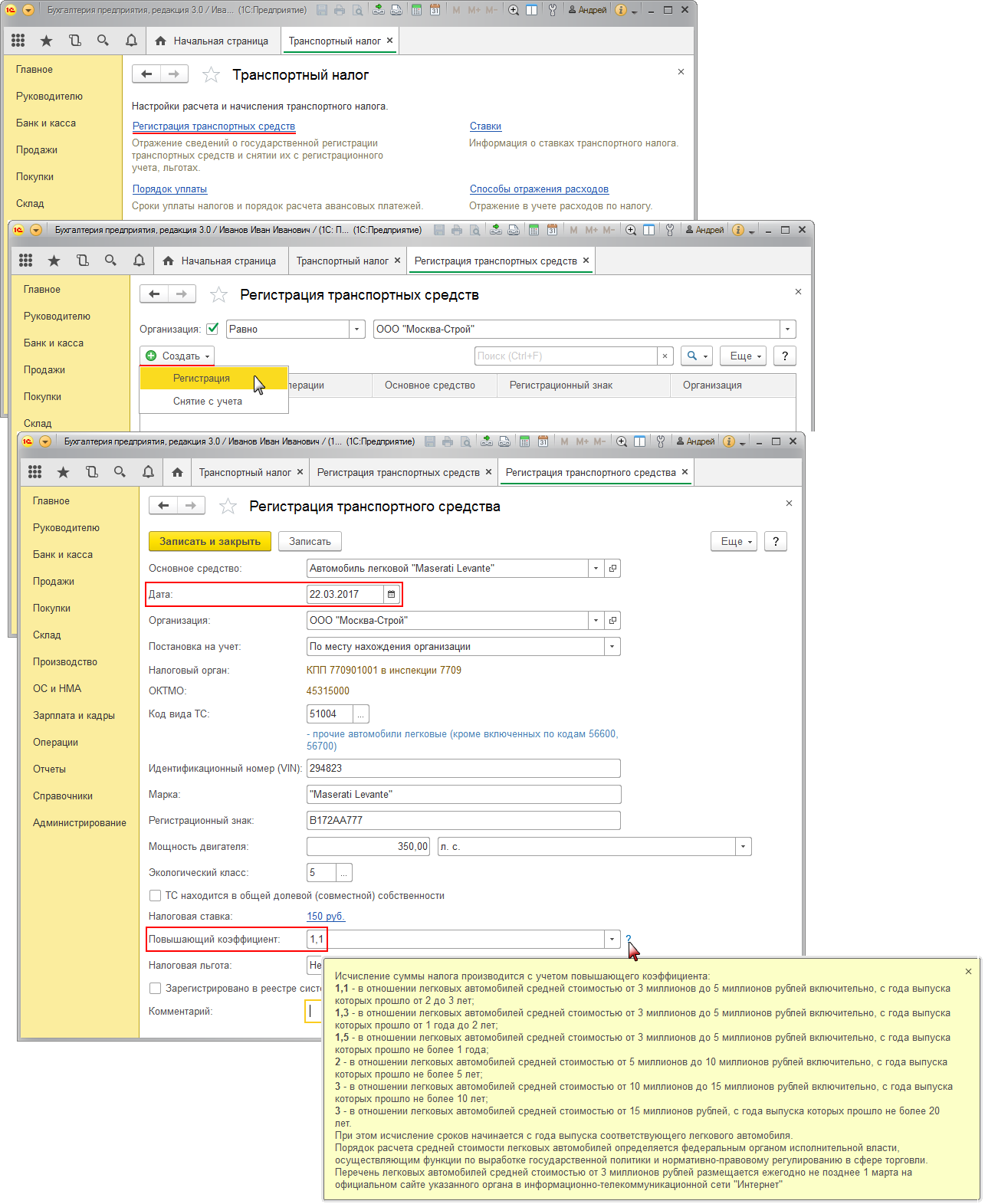
Task: Open notifications bell in front window toolbar
Action: pyautogui.click(x=148, y=472)
